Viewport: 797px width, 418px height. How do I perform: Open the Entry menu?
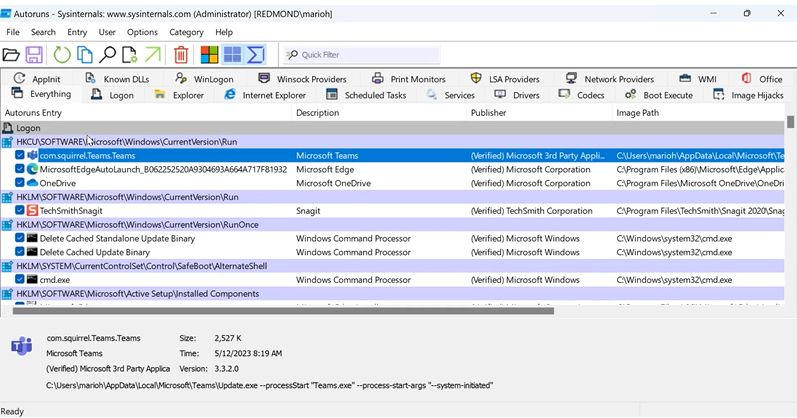77,32
